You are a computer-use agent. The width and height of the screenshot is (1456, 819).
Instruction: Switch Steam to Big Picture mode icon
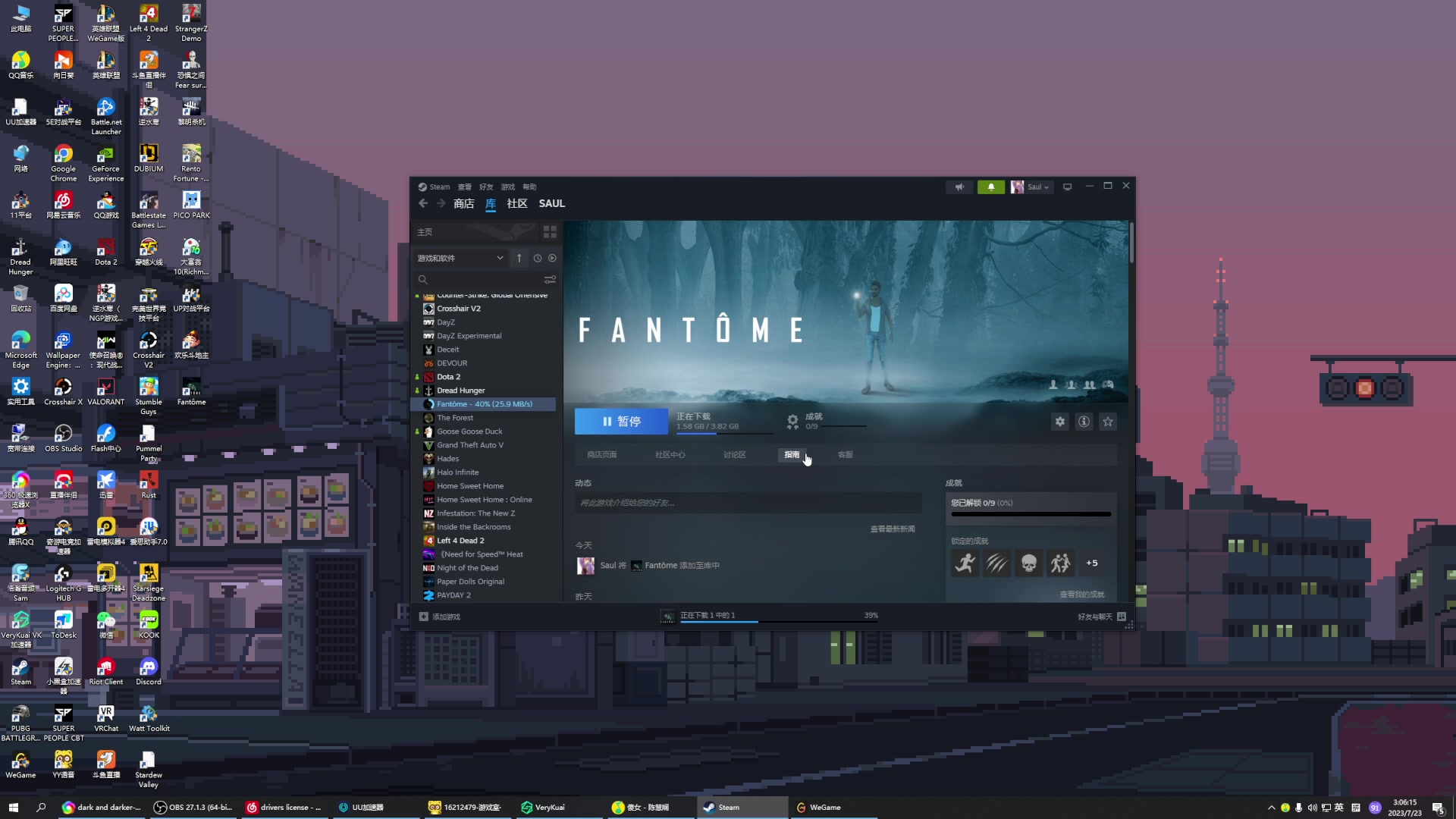[1067, 187]
